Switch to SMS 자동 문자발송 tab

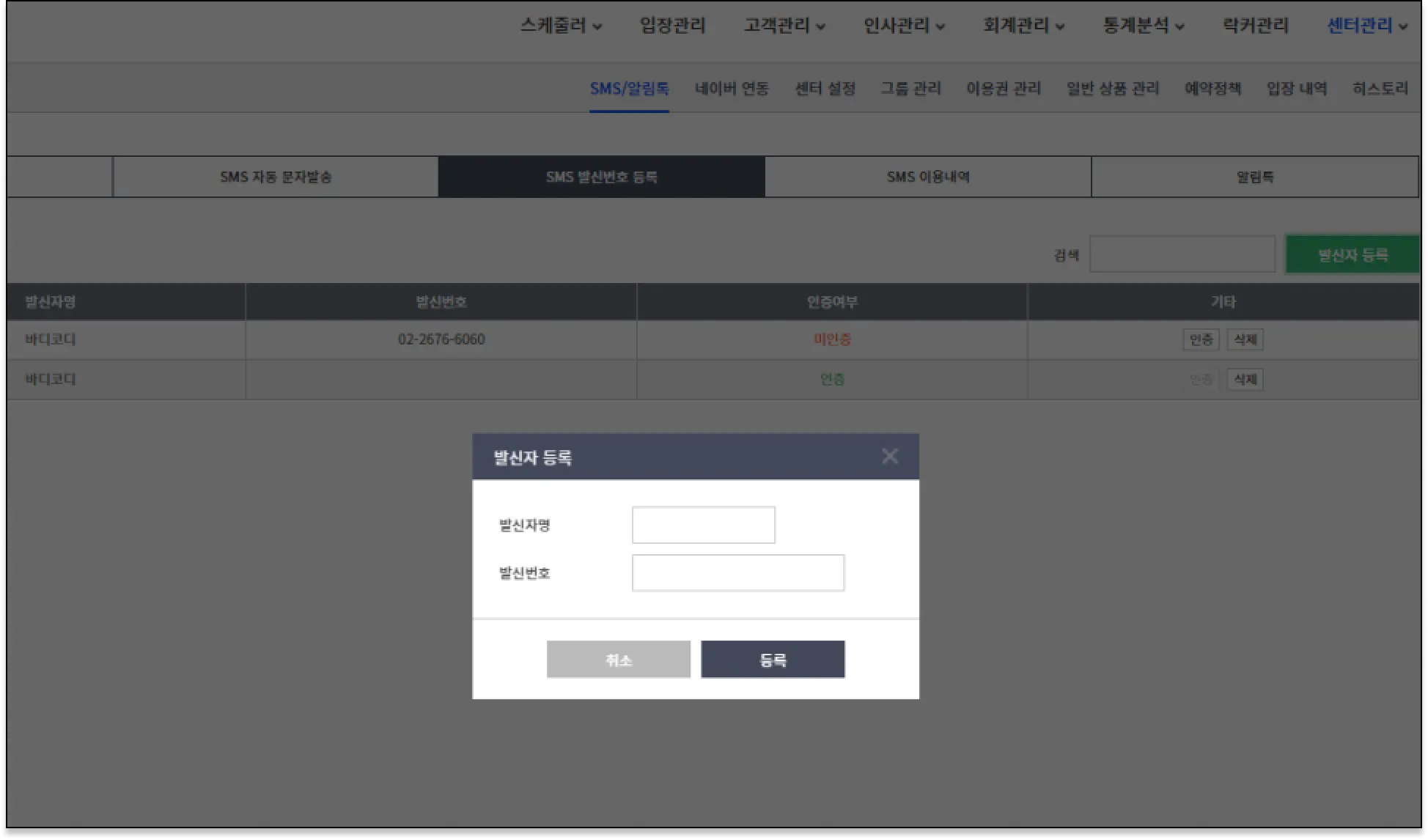pos(276,177)
